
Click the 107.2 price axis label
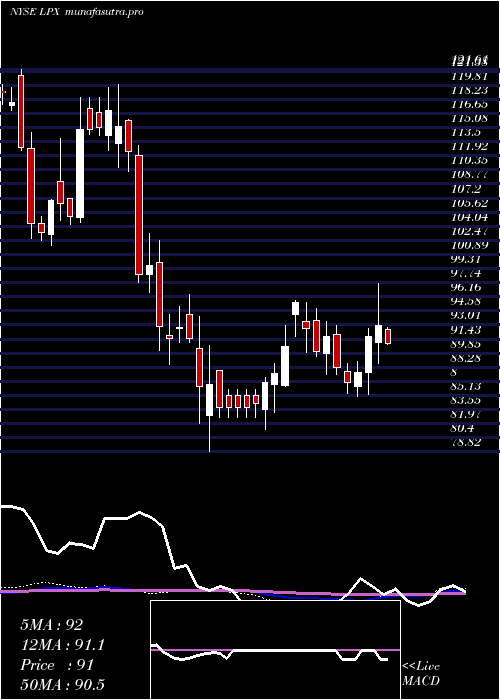point(467,188)
